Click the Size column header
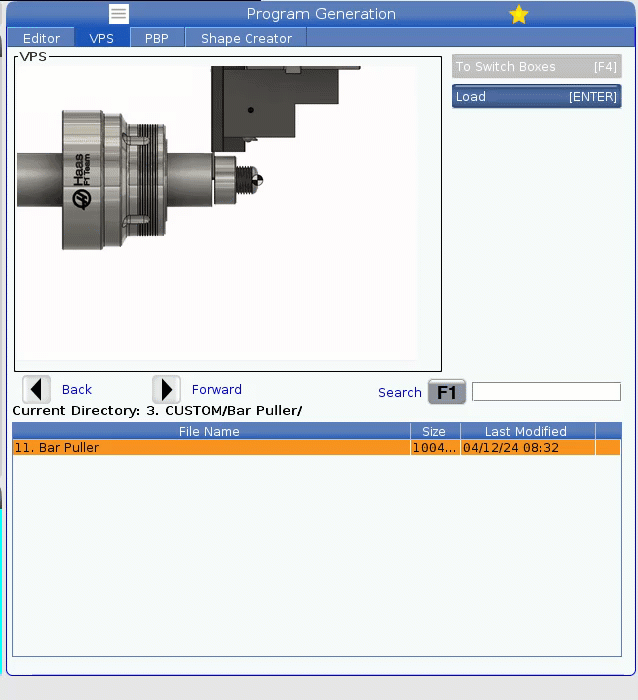Screen dimensions: 638x700 click(x=435, y=431)
